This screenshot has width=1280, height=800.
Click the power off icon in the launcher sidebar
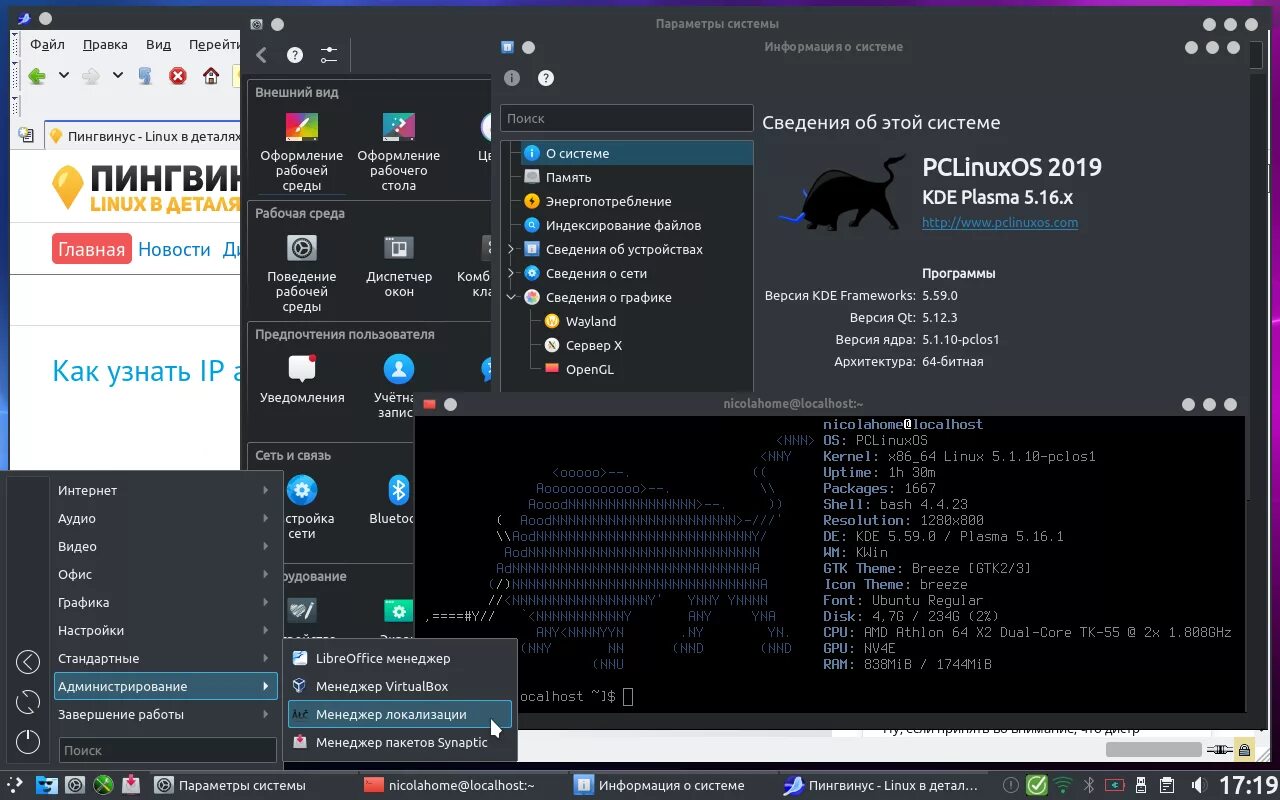pos(28,741)
